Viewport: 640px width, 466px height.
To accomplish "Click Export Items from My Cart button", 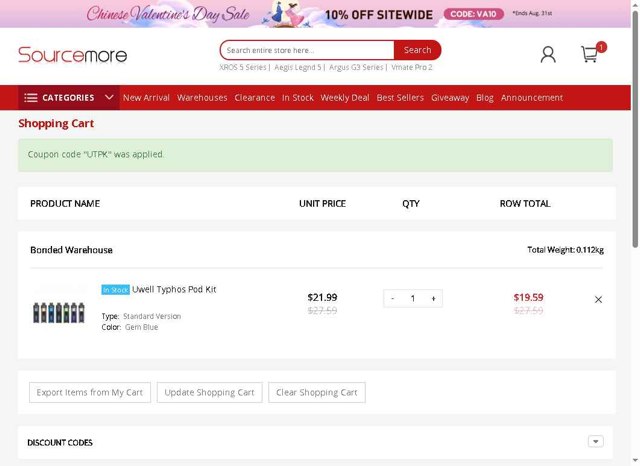I will point(90,393).
